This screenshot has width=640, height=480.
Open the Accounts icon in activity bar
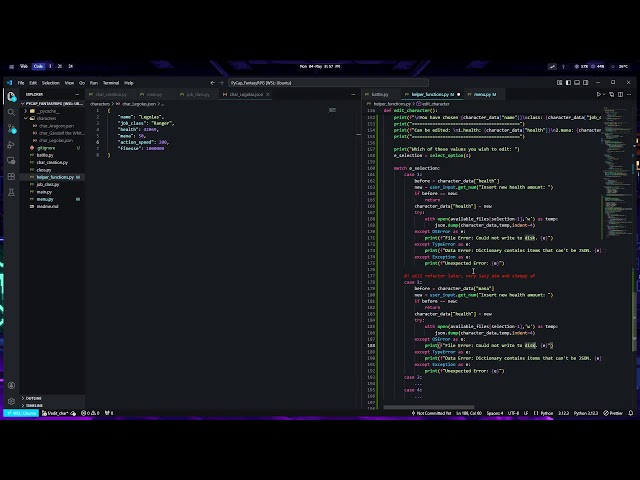[11, 385]
